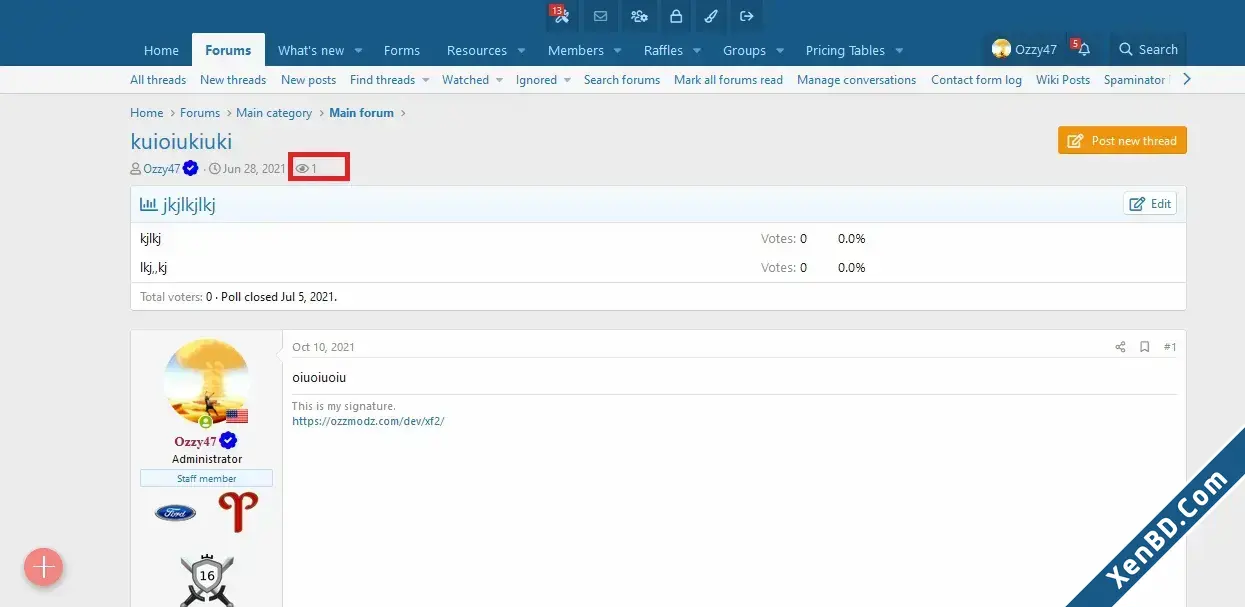Click the lkj,,kj poll option text
This screenshot has height=607, width=1245.
pos(153,267)
